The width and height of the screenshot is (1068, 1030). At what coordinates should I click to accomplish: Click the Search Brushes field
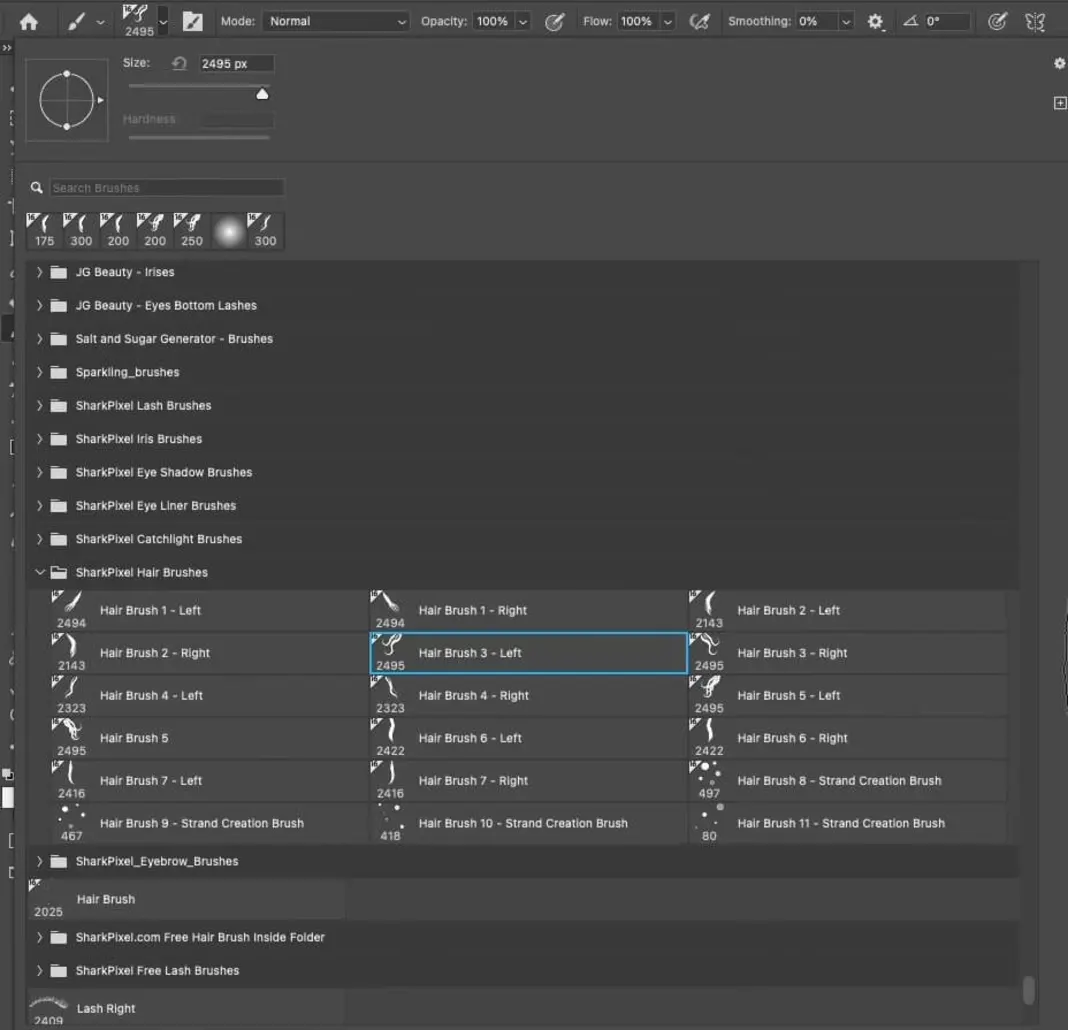[x=166, y=188]
